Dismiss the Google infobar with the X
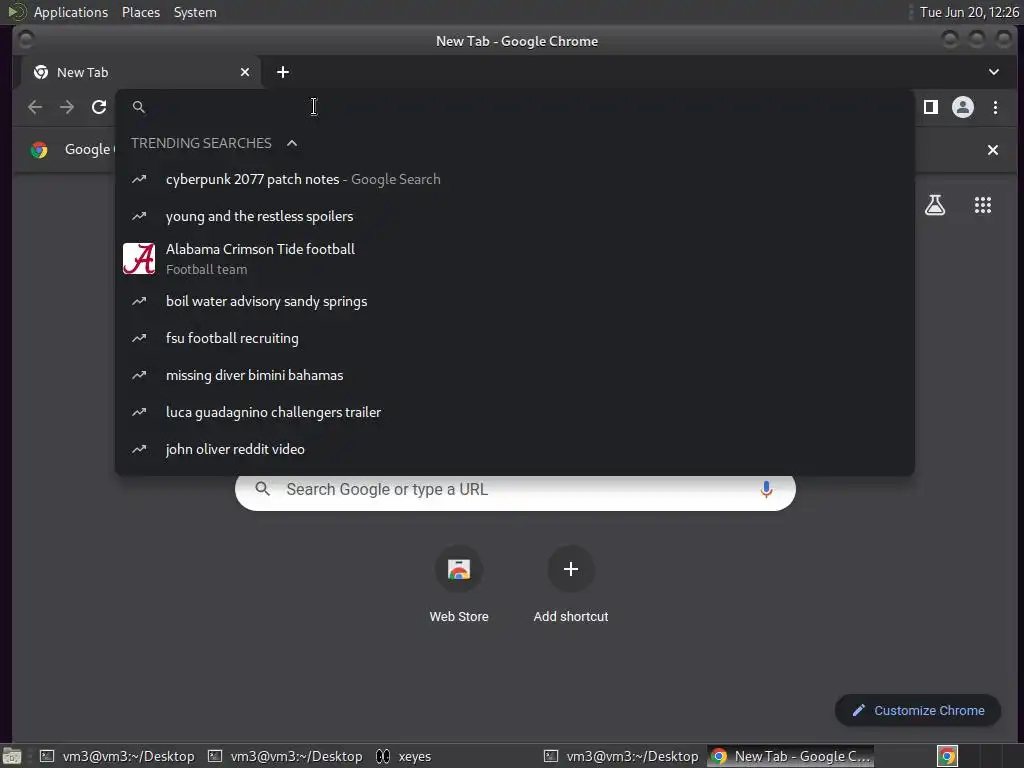The width and height of the screenshot is (1024, 768). click(x=993, y=150)
